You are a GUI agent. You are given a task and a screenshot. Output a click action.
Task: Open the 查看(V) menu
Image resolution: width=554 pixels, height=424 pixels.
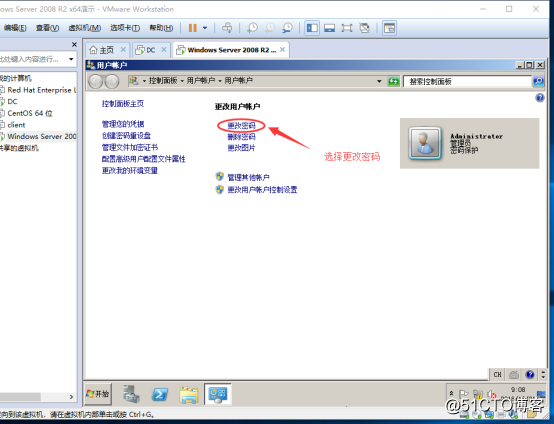(47, 28)
